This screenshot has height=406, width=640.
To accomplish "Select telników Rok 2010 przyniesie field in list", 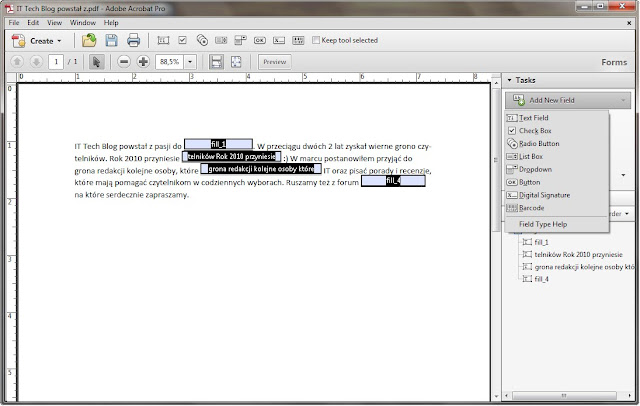I will click(x=578, y=255).
